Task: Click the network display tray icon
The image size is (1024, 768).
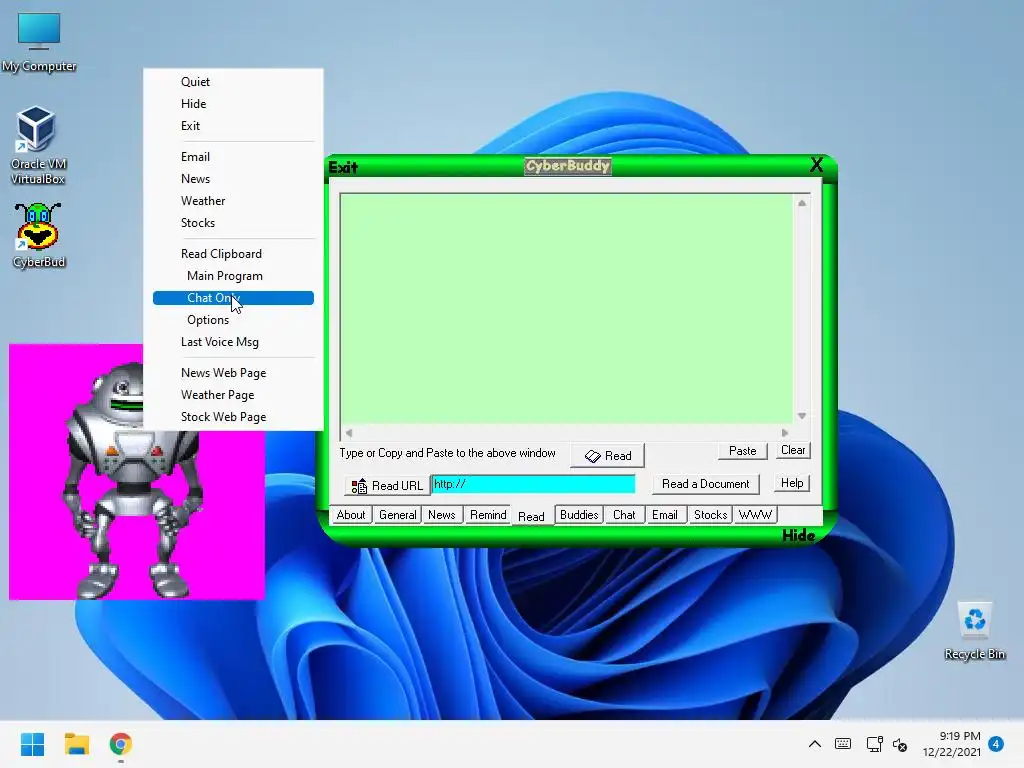Action: coord(874,744)
